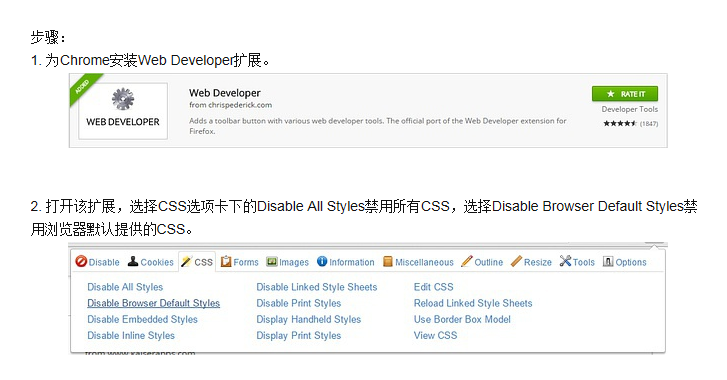Click the Cookies person icon
The image size is (727, 380).
pyautogui.click(x=133, y=261)
